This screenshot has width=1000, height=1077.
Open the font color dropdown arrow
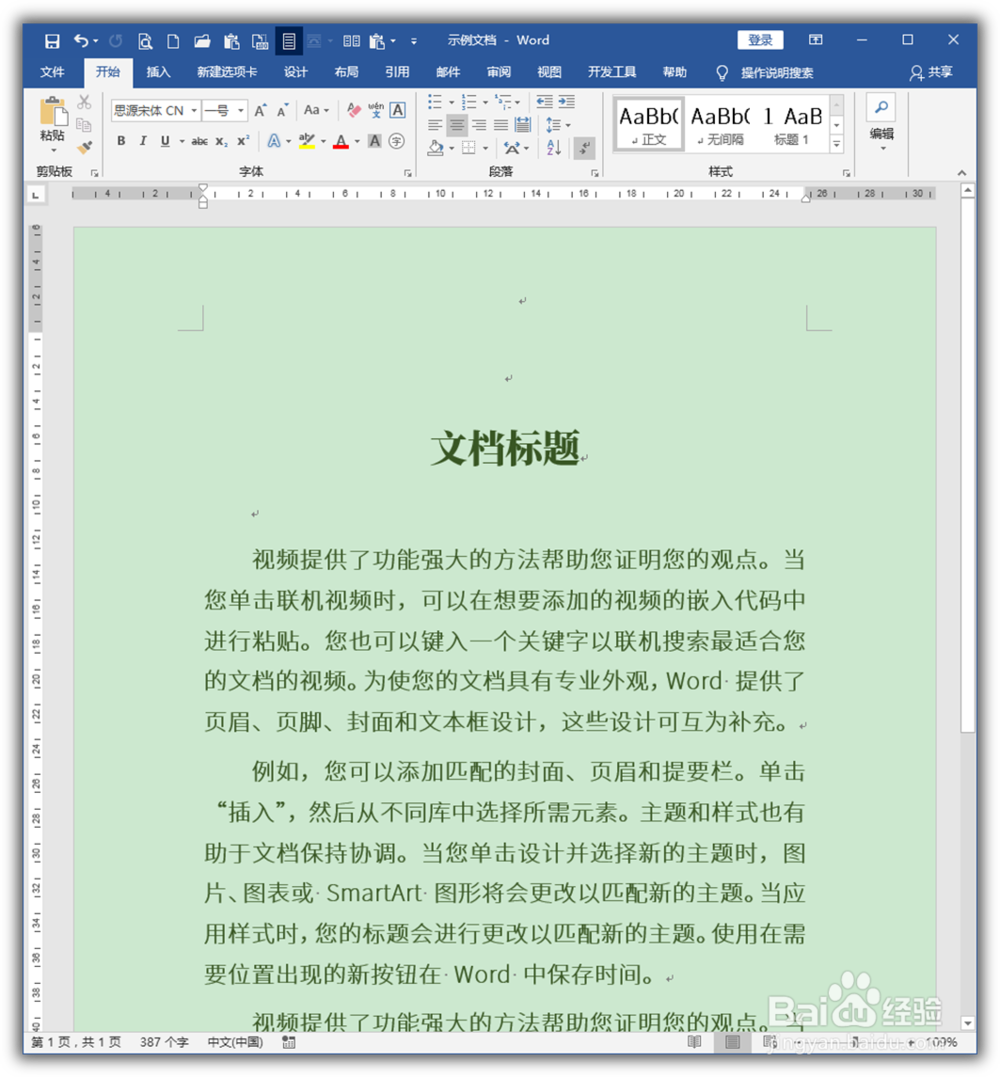coord(356,141)
